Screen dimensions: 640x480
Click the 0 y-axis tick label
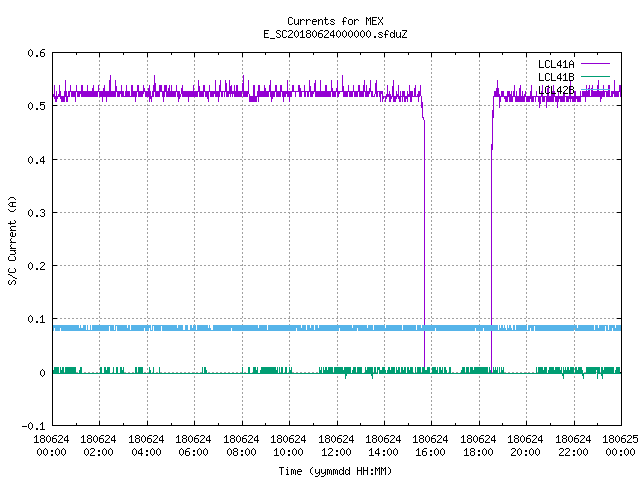coord(42,373)
